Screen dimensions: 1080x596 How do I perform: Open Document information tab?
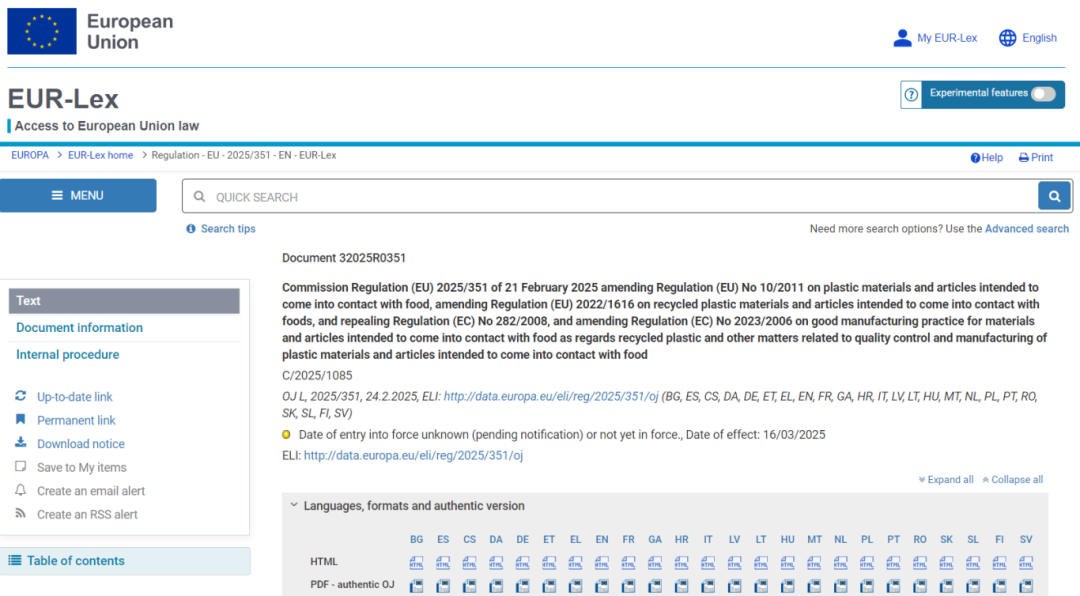pos(79,328)
